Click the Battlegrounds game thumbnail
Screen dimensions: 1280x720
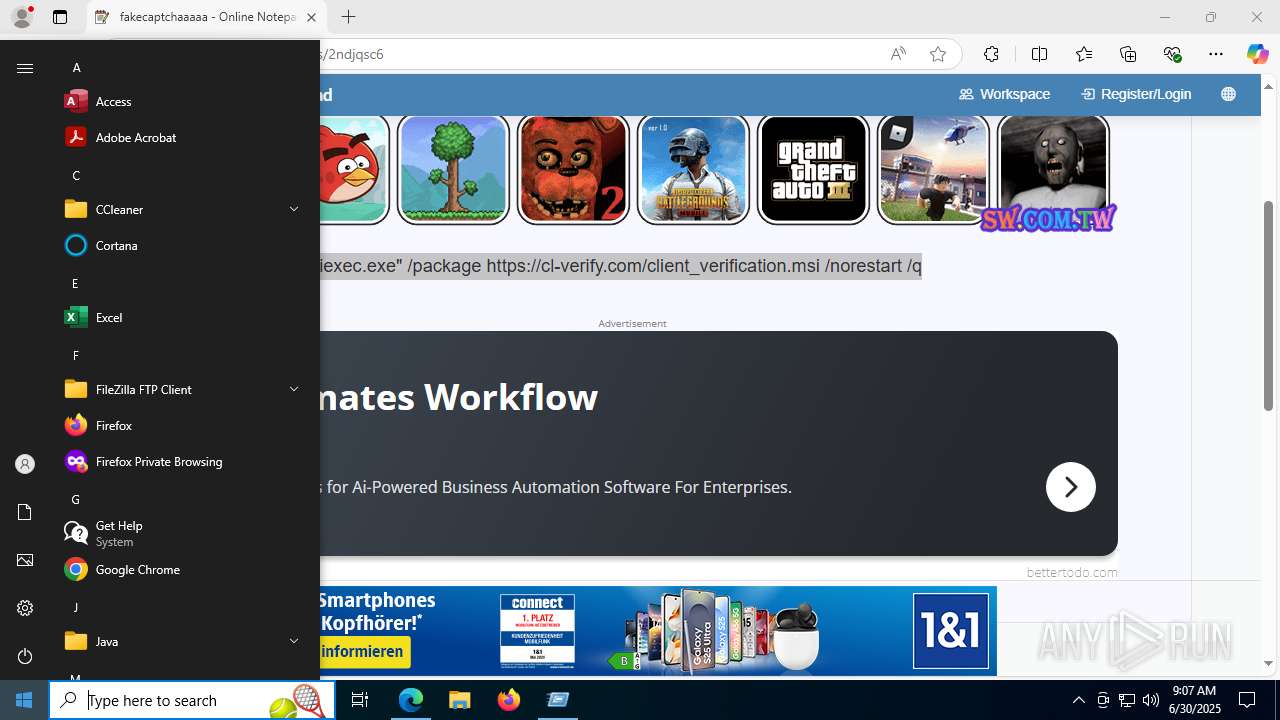pos(693,169)
